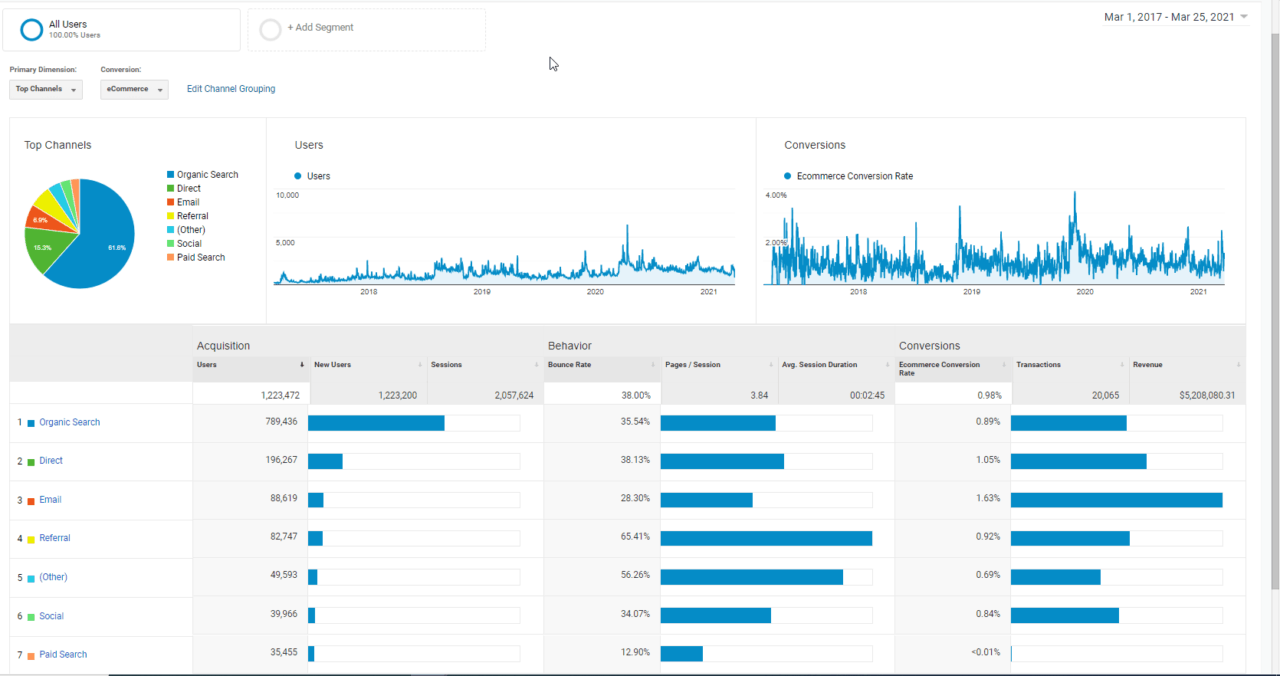
Task: Click the Email row orange color square
Action: tap(31, 500)
